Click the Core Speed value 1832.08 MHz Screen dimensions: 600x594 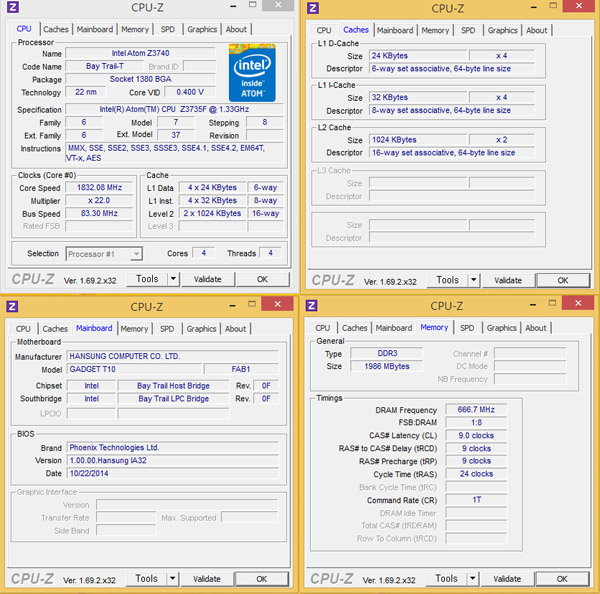[x=99, y=188]
